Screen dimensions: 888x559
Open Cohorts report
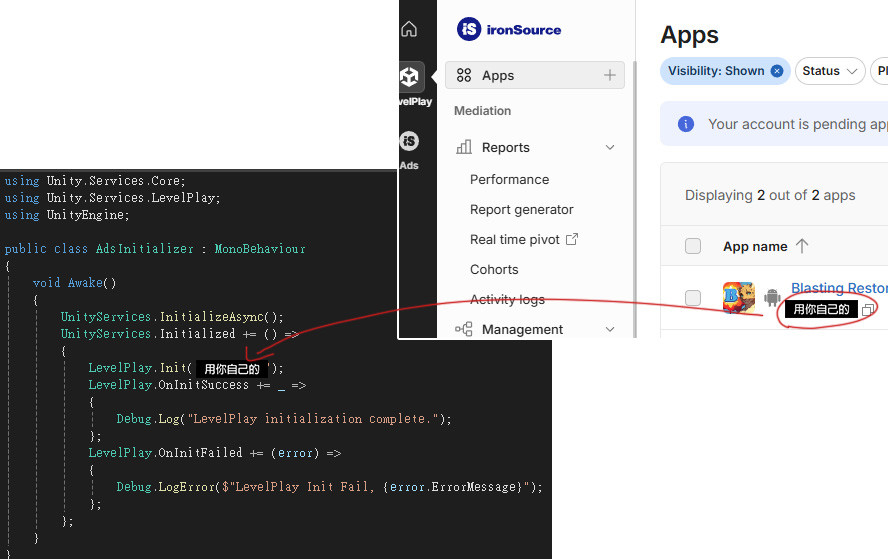click(494, 270)
